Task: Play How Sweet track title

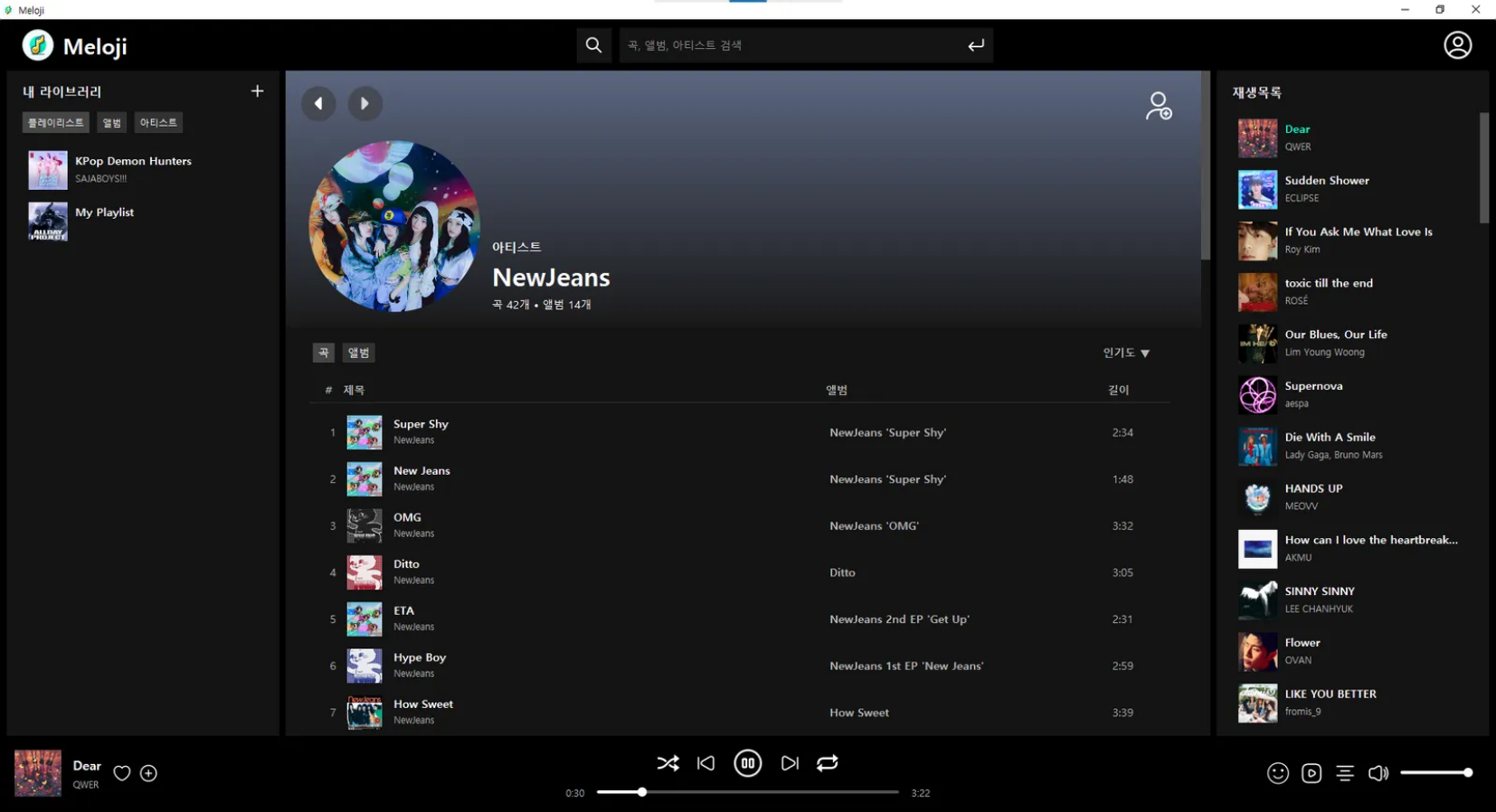Action: (x=423, y=704)
